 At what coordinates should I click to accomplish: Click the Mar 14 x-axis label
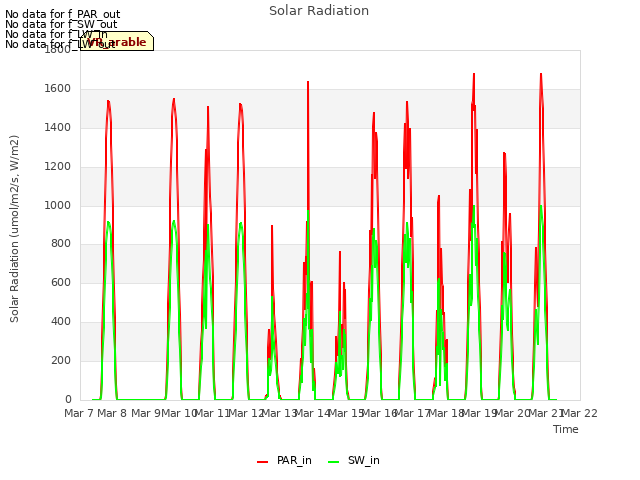pyautogui.click(x=312, y=413)
